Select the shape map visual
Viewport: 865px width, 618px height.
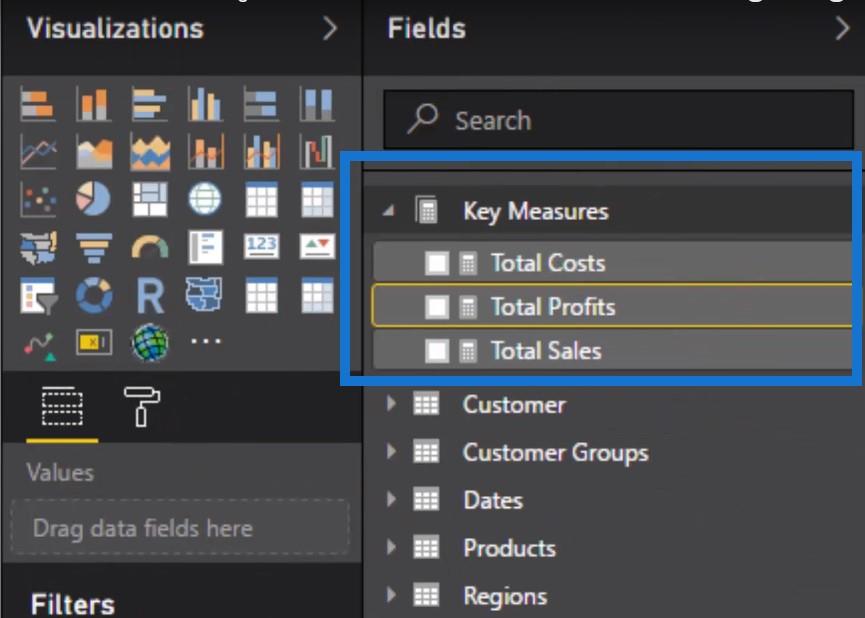coord(205,295)
